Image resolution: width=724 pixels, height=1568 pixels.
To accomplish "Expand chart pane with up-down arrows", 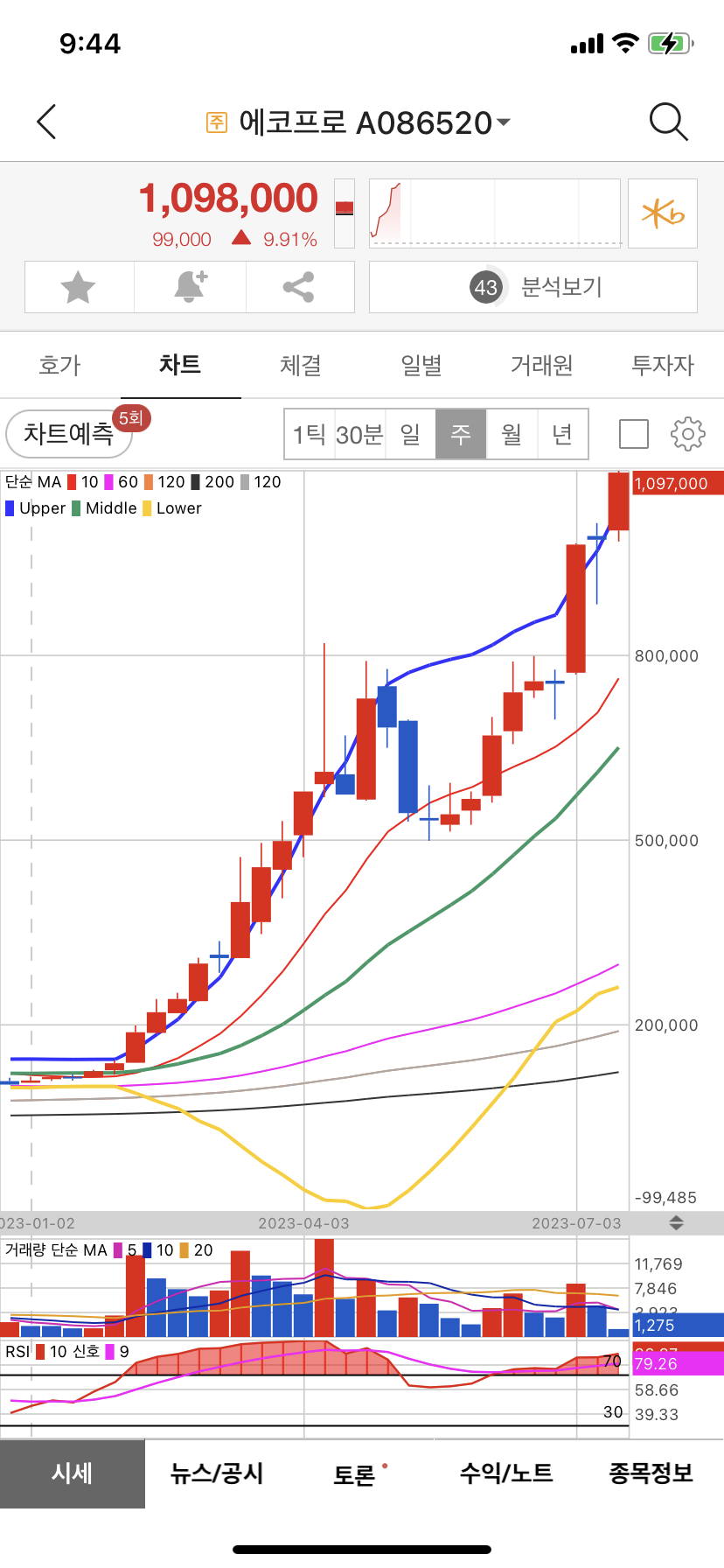I will [x=676, y=1223].
